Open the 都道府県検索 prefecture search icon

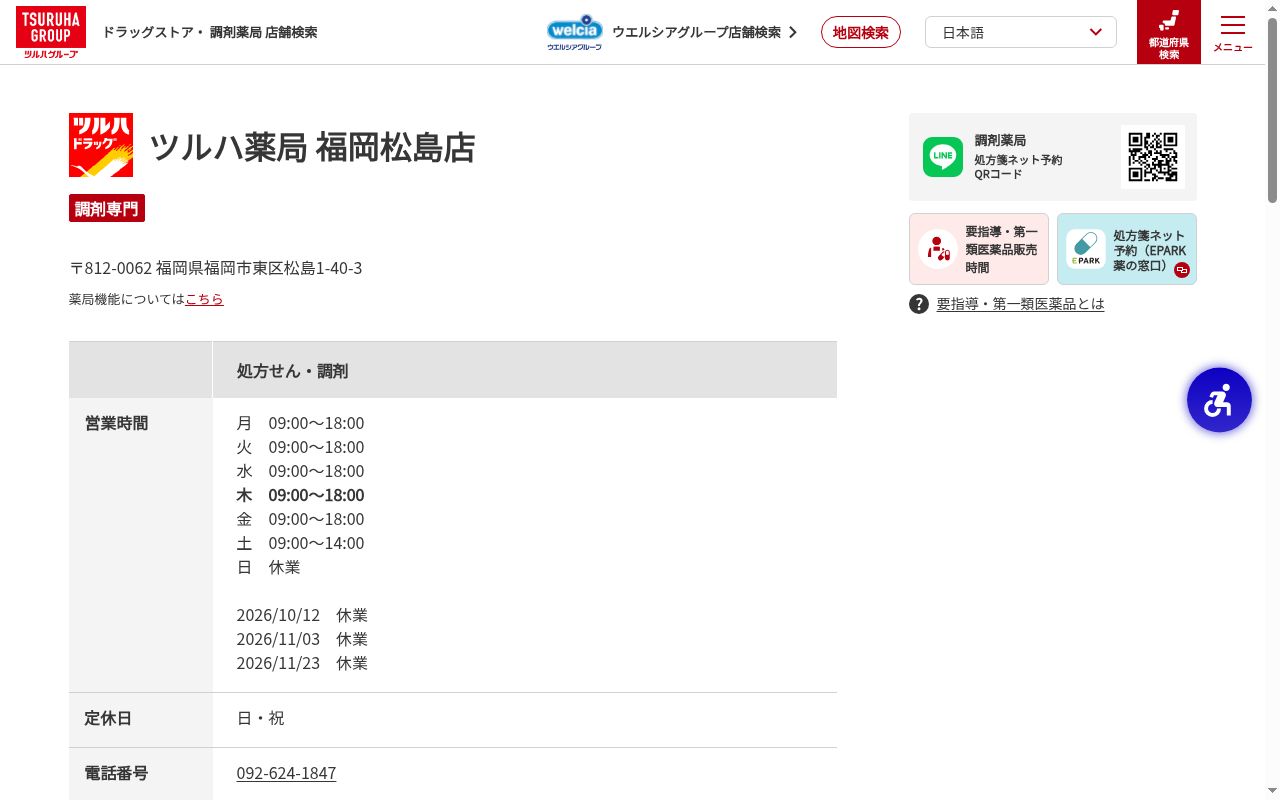coord(1169,32)
